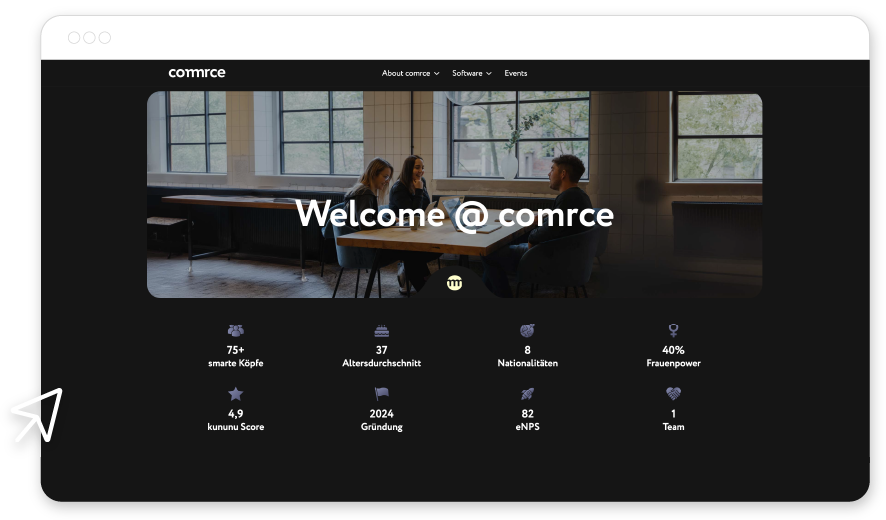Click the comrce logo in header
The height and width of the screenshot is (520, 886).
point(197,72)
